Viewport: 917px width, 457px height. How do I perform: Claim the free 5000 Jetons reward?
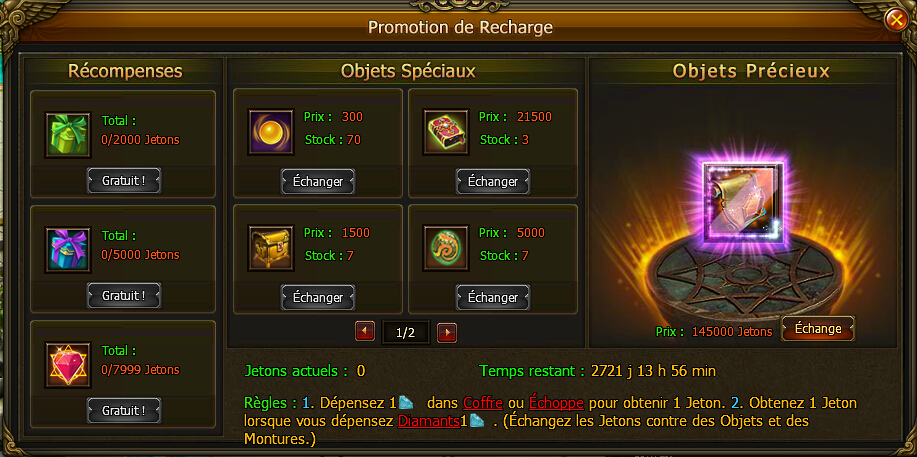tap(124, 295)
